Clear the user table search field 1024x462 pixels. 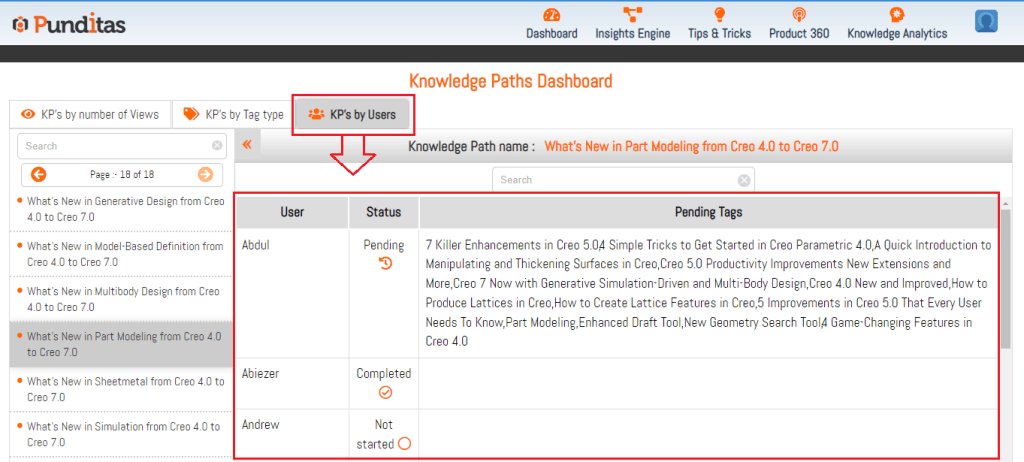(743, 180)
